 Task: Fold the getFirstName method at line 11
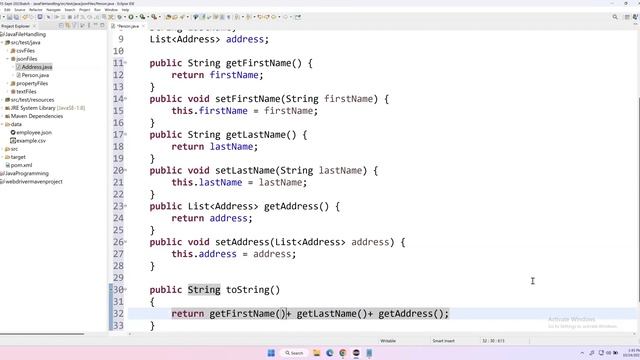(x=125, y=63)
